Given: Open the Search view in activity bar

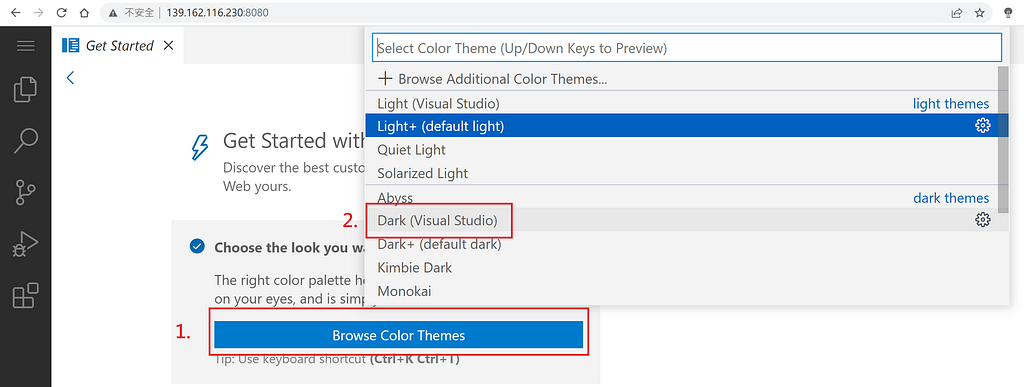Looking at the screenshot, I should point(25,140).
